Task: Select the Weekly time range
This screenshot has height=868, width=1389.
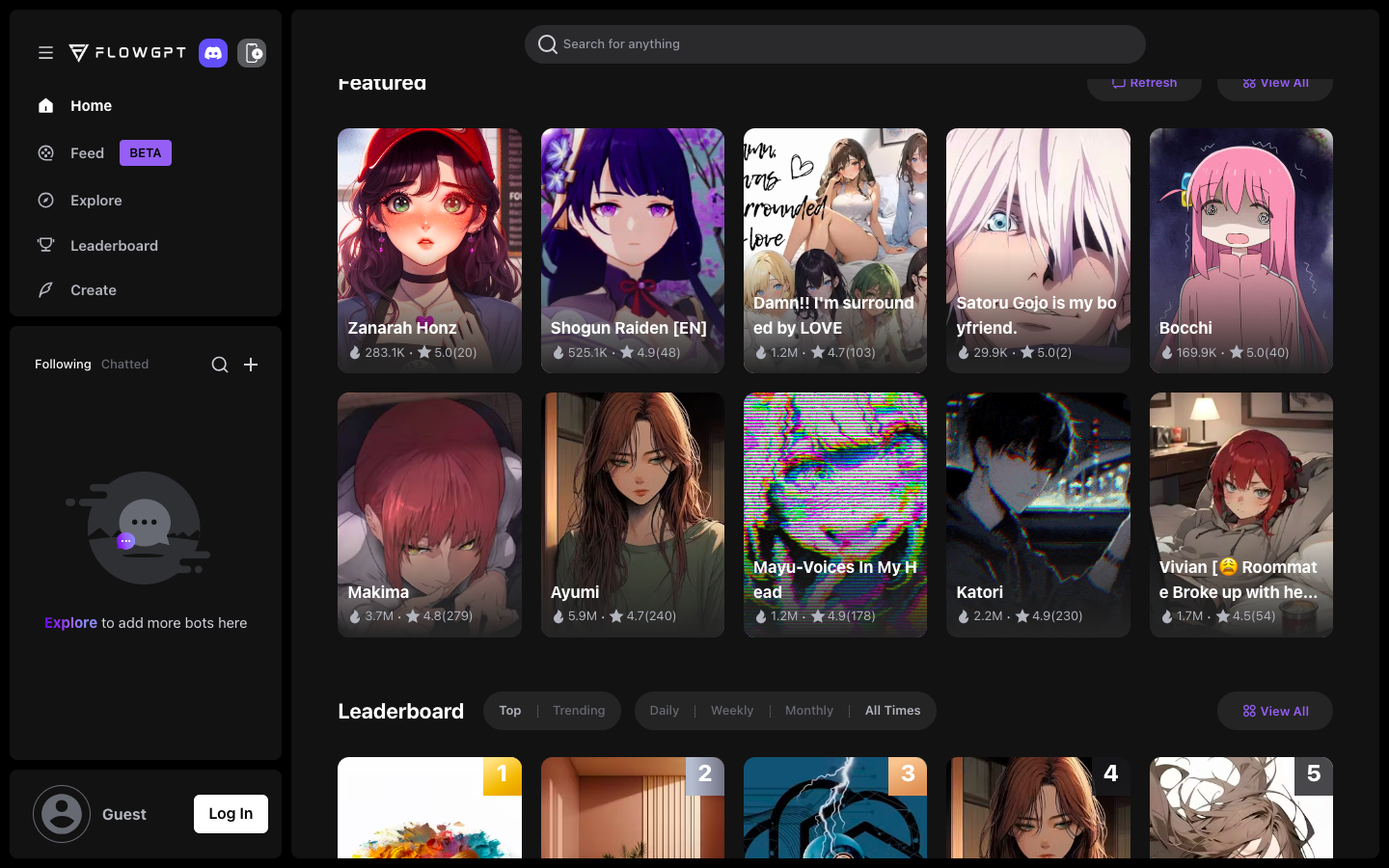Action: (732, 711)
